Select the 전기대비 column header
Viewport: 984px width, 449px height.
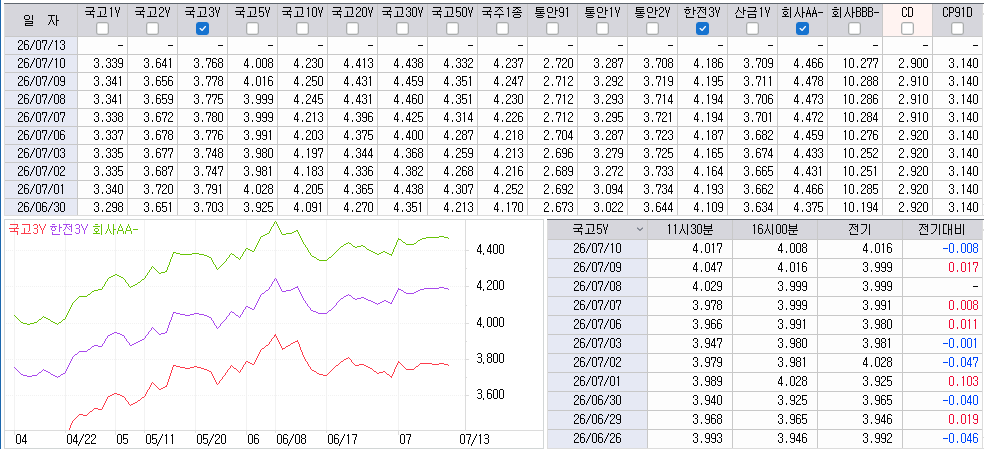coord(943,230)
